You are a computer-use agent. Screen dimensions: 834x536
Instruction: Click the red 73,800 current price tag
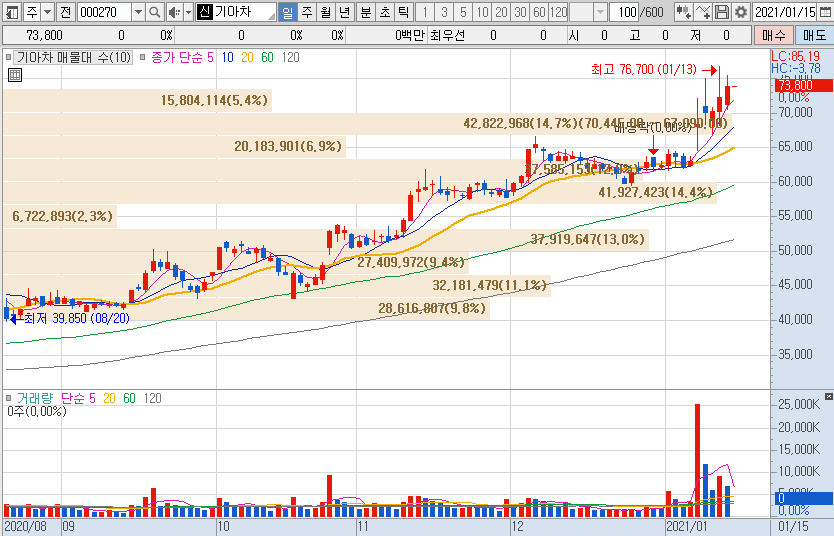click(803, 85)
